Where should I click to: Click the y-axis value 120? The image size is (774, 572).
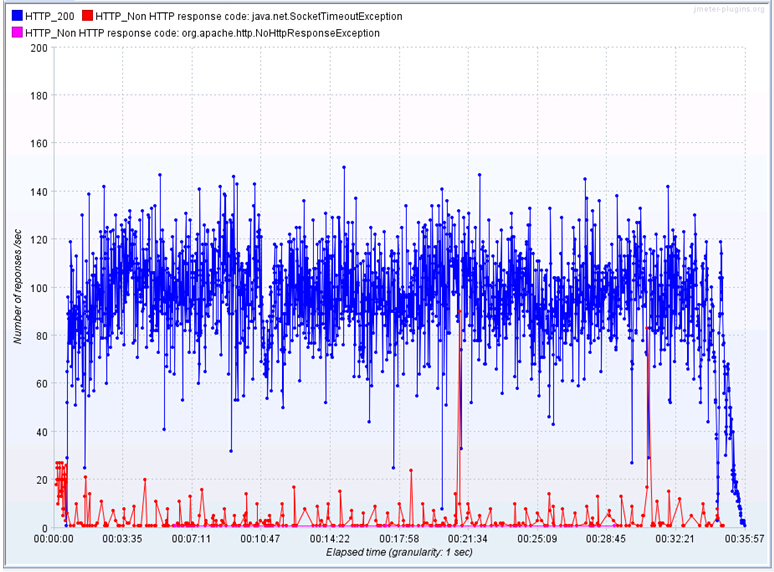pos(39,240)
